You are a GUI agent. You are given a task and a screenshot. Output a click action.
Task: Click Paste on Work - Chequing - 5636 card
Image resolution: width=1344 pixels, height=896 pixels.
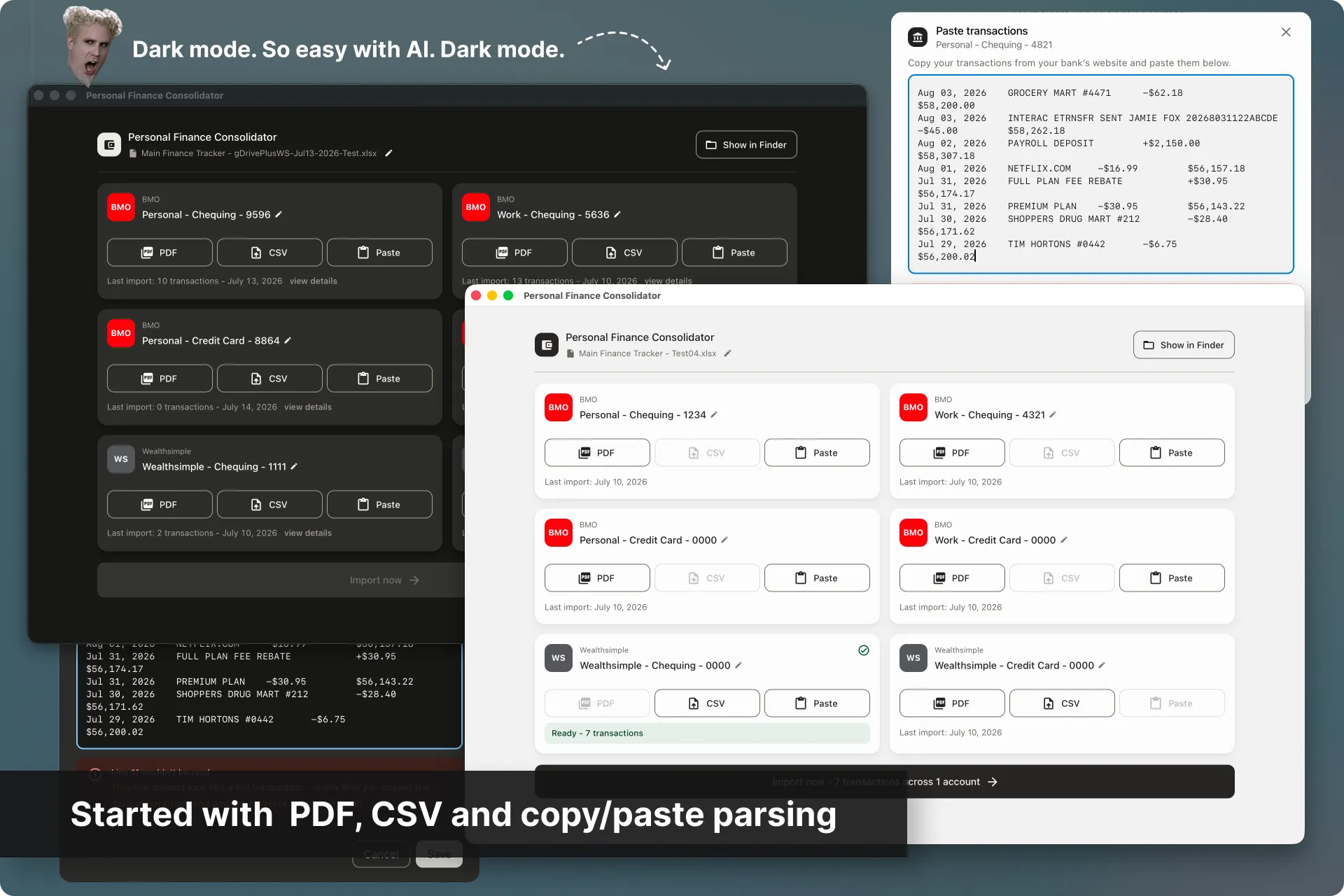(734, 253)
